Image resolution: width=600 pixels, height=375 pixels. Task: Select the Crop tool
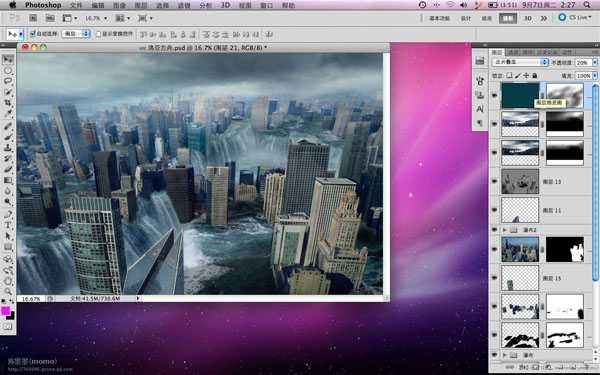8,103
